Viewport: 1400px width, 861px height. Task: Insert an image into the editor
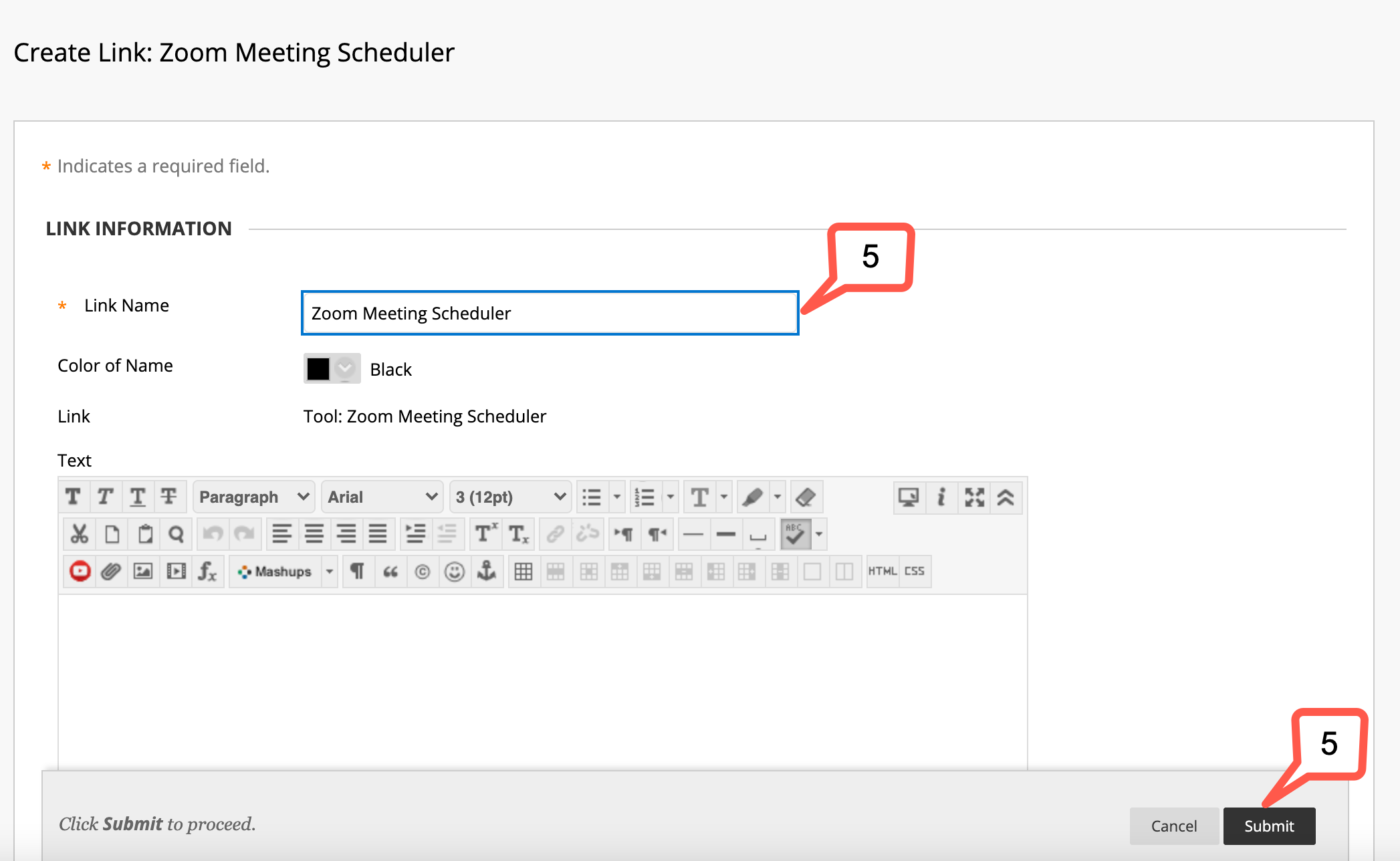144,572
